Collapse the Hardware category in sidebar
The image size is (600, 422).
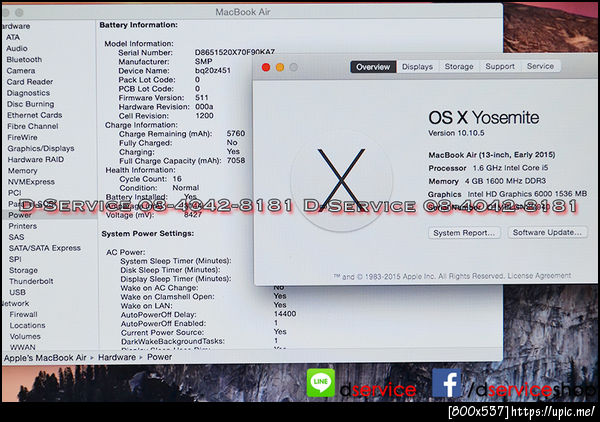pyautogui.click(x=15, y=26)
